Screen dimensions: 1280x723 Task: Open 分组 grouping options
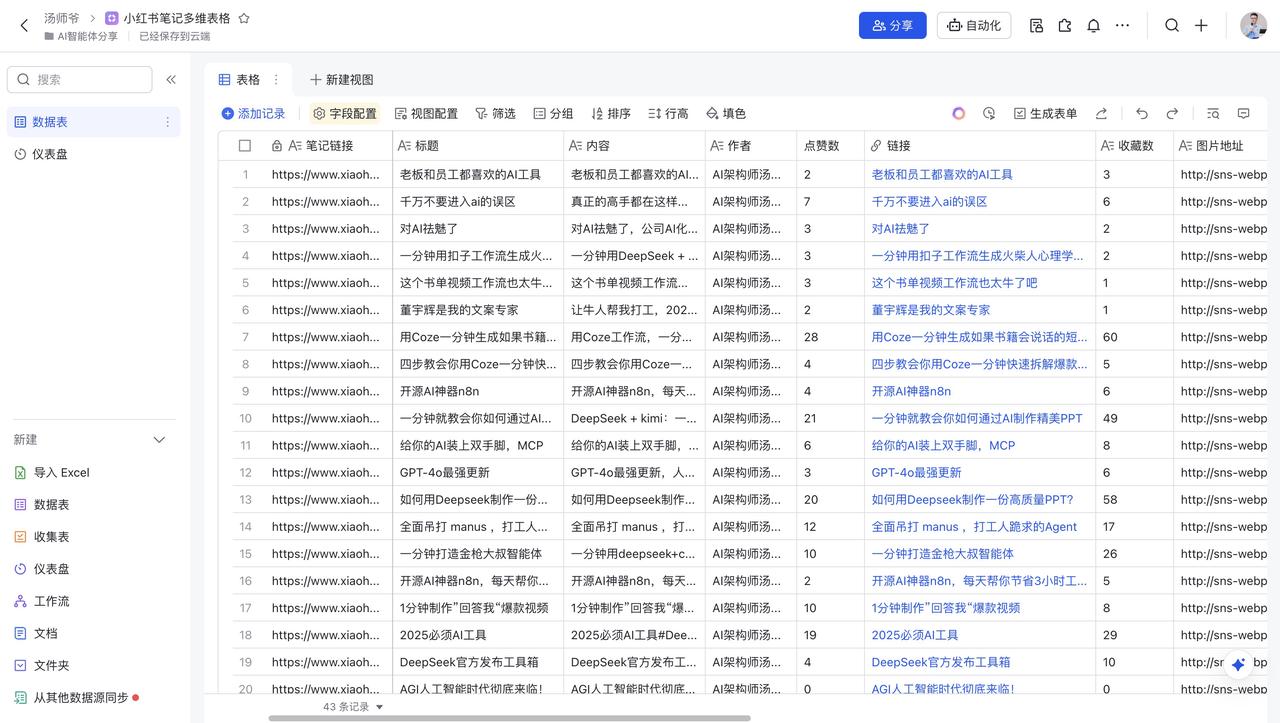pyautogui.click(x=553, y=114)
